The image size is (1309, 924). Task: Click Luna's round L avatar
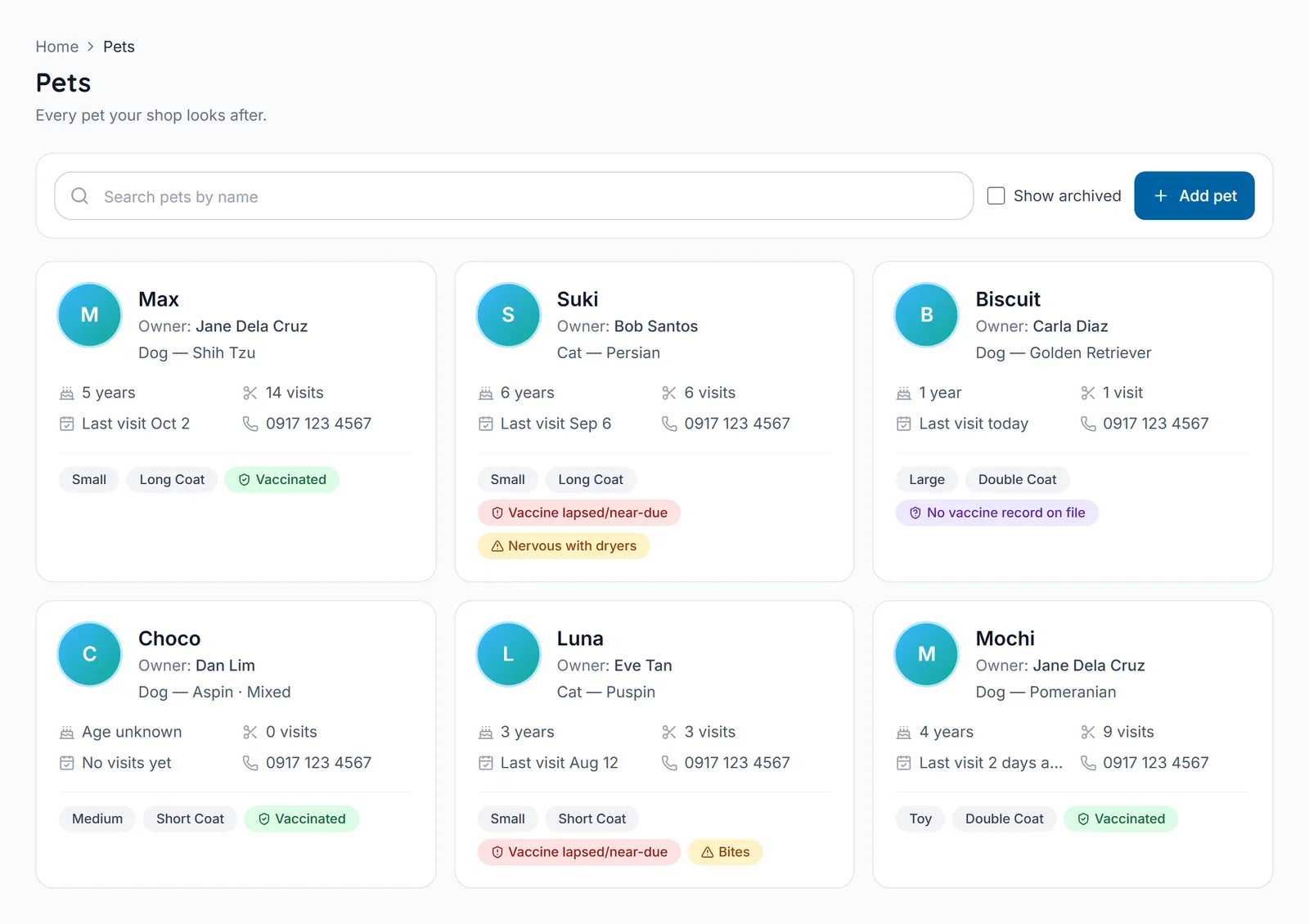coord(508,654)
